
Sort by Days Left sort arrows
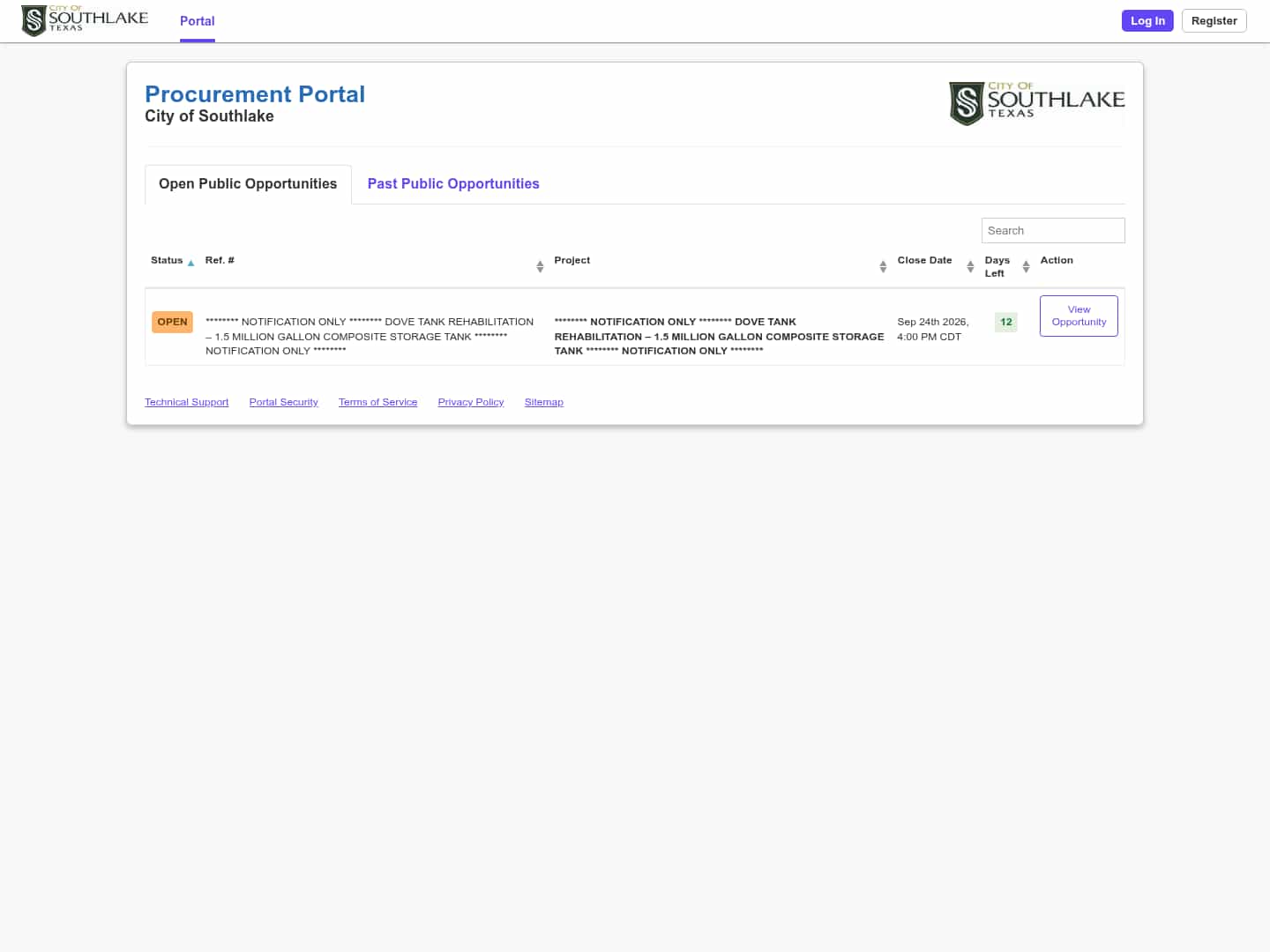pos(1026,266)
